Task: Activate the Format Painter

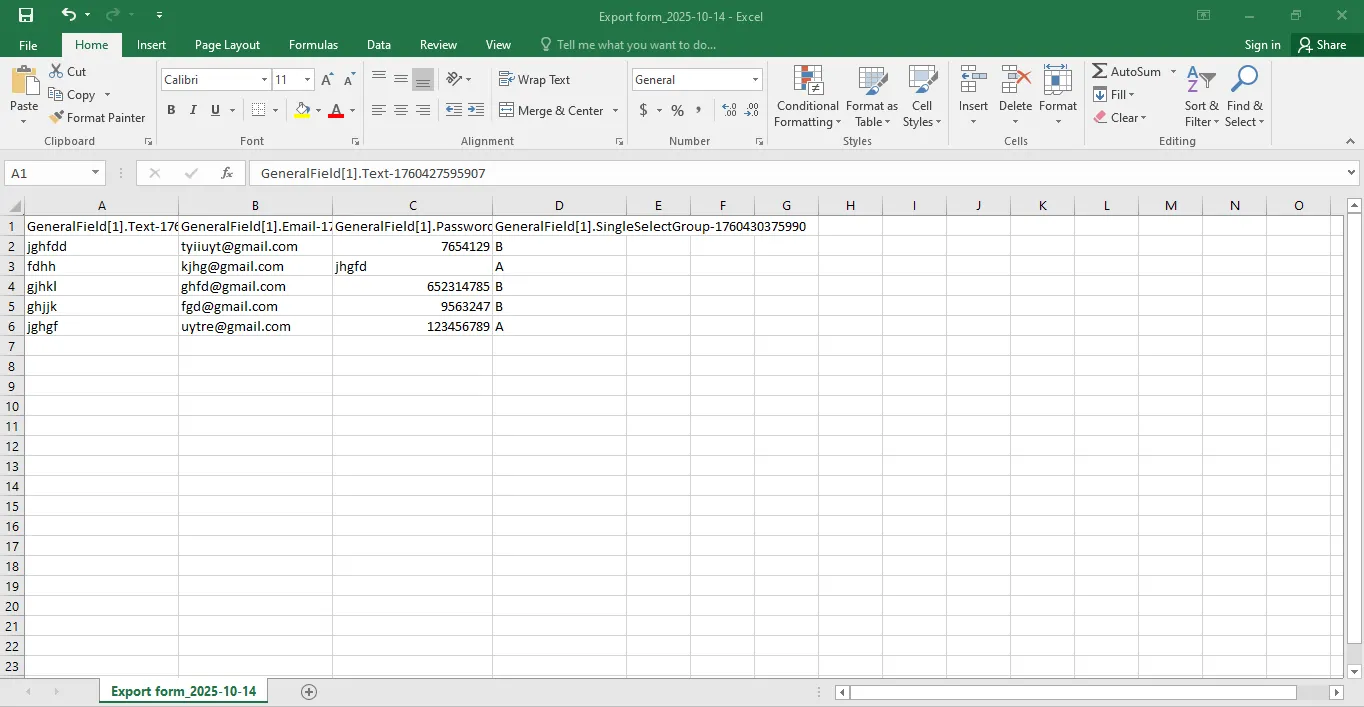Action: [97, 118]
